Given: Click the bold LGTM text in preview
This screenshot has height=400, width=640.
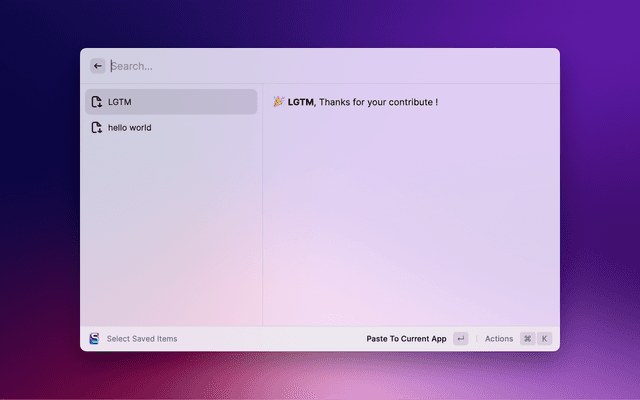Looking at the screenshot, I should 300,102.
